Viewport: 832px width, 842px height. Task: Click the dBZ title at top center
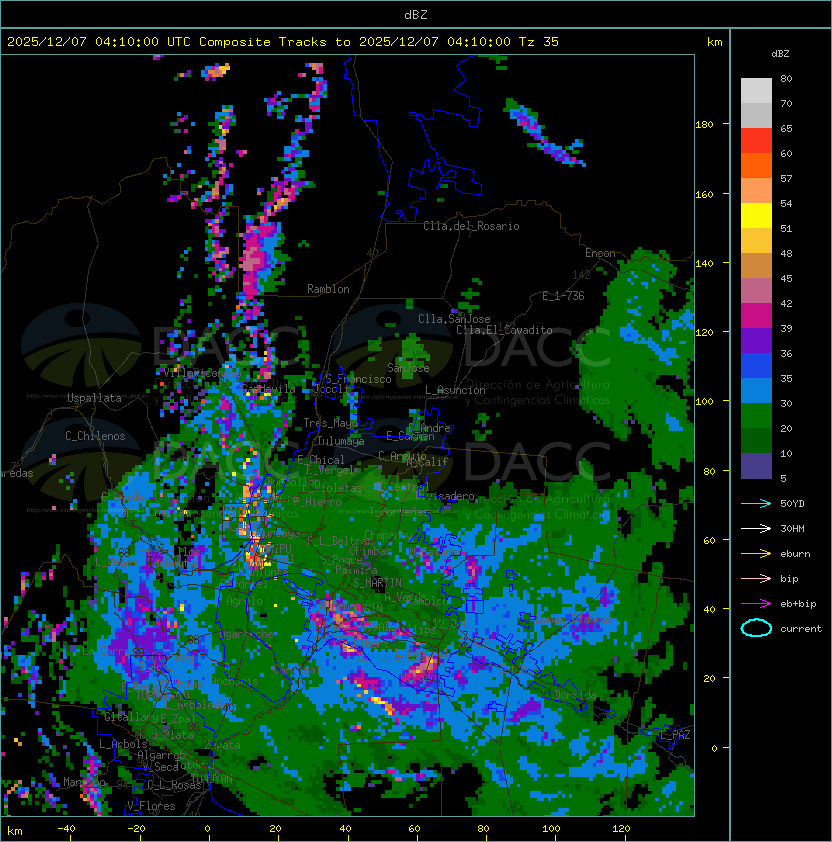coord(416,14)
